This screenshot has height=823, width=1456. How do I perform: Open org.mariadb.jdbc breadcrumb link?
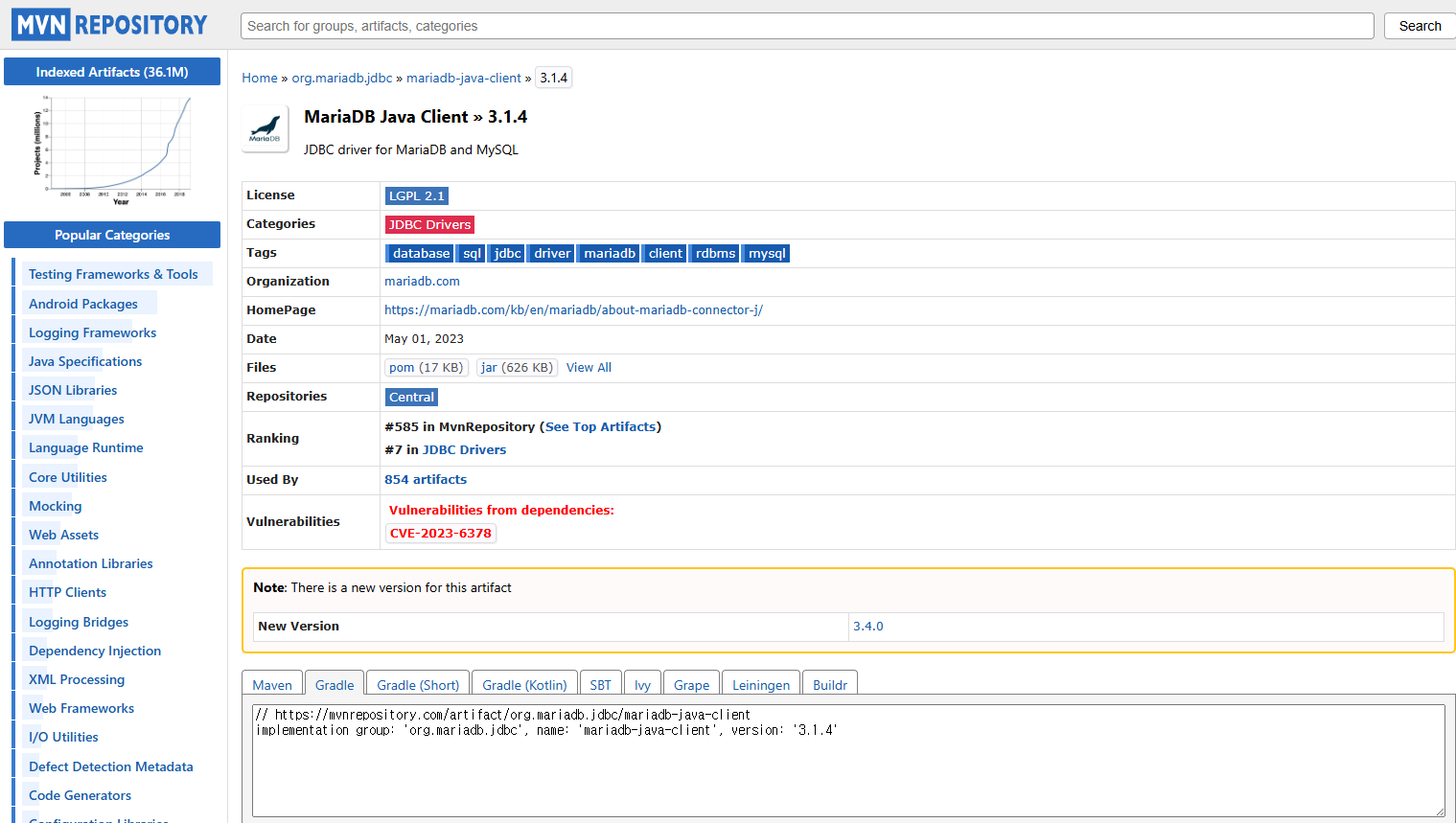(x=342, y=78)
